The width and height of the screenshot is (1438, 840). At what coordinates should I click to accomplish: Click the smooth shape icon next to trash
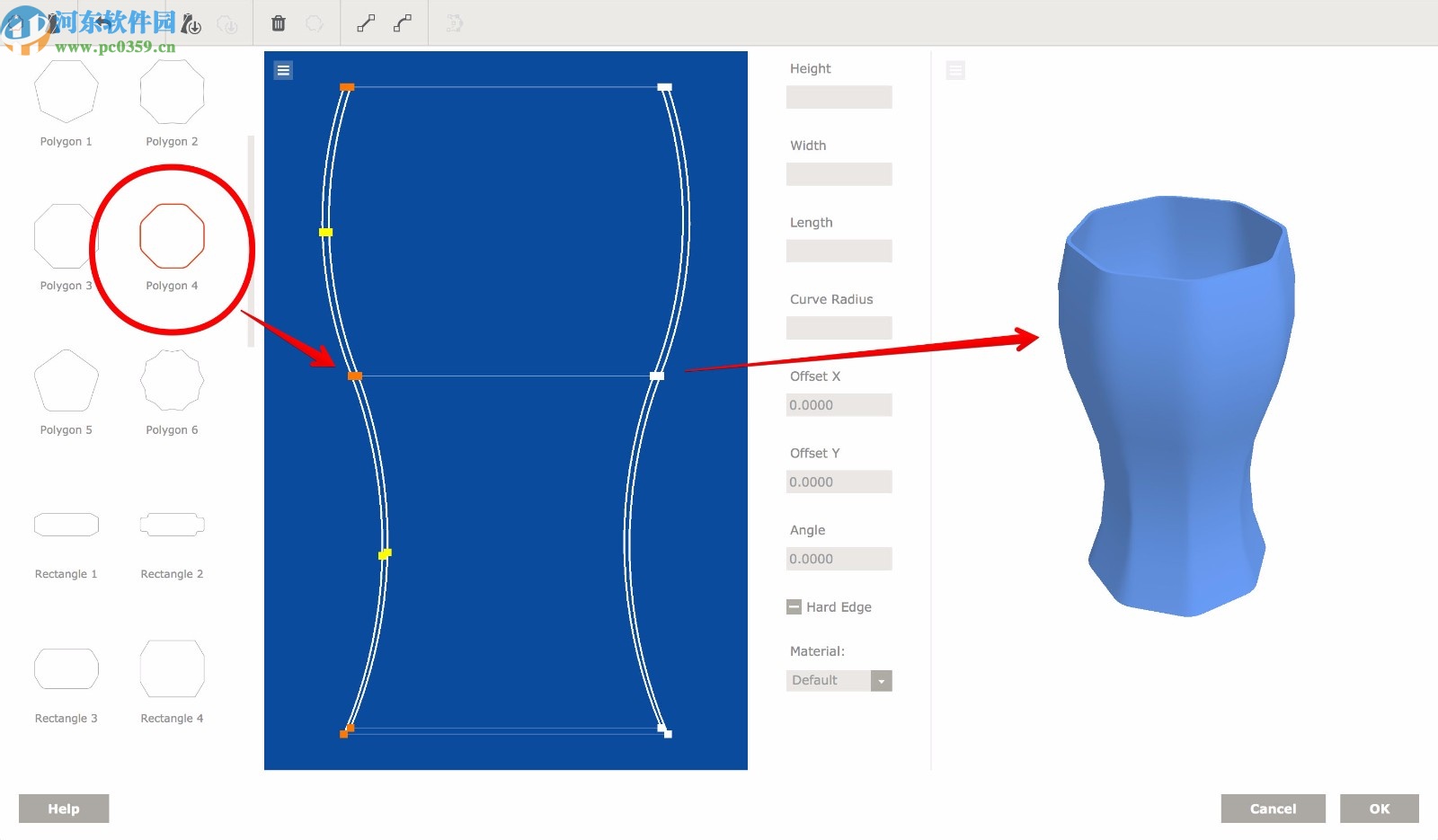click(314, 22)
